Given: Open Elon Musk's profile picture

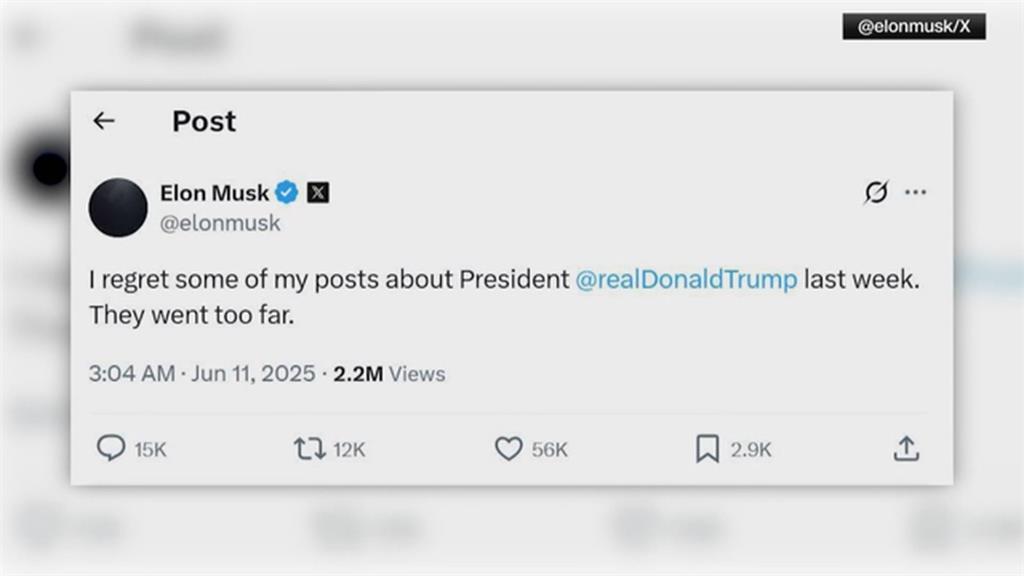Looking at the screenshot, I should (x=118, y=207).
